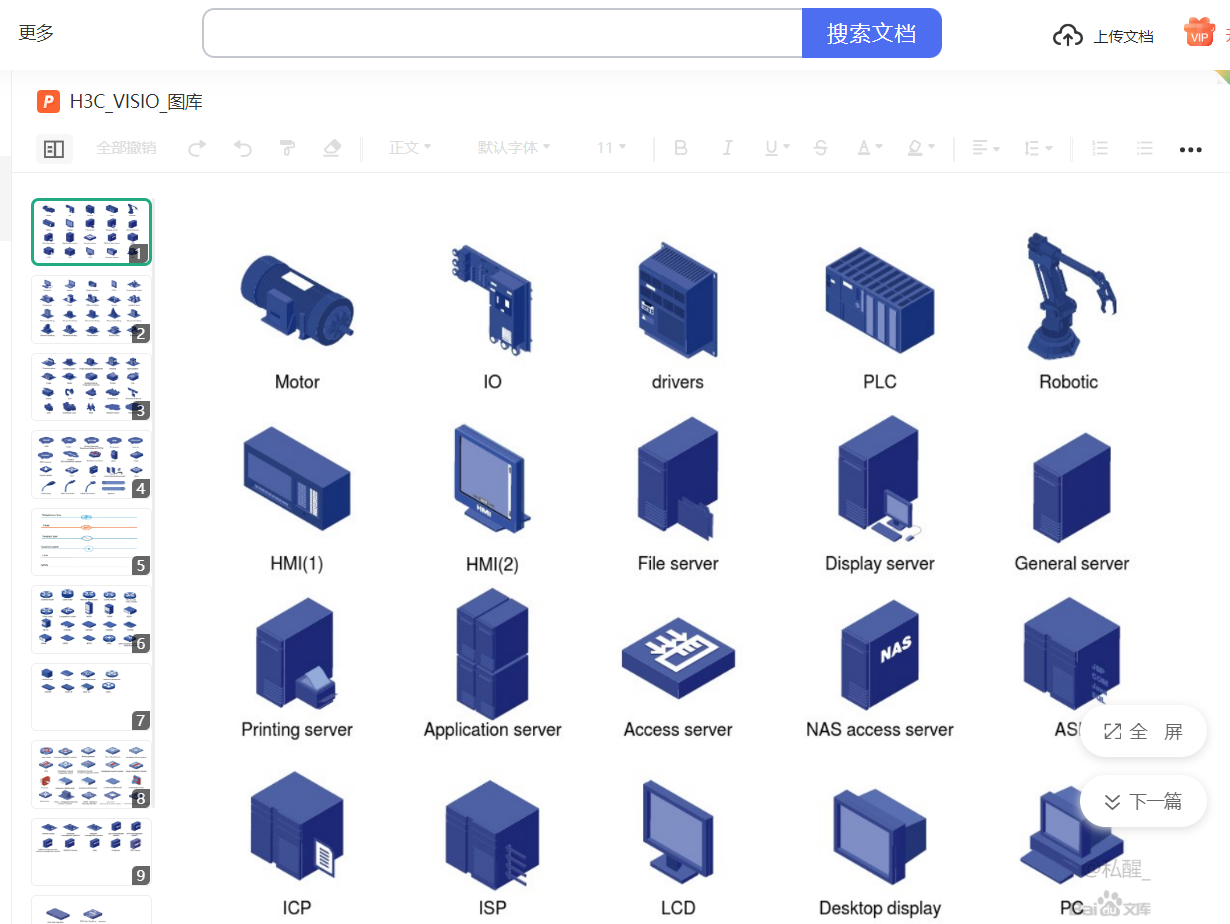The image size is (1230, 924).
Task: Open the 正文 paragraph style dropdown
Action: point(410,148)
